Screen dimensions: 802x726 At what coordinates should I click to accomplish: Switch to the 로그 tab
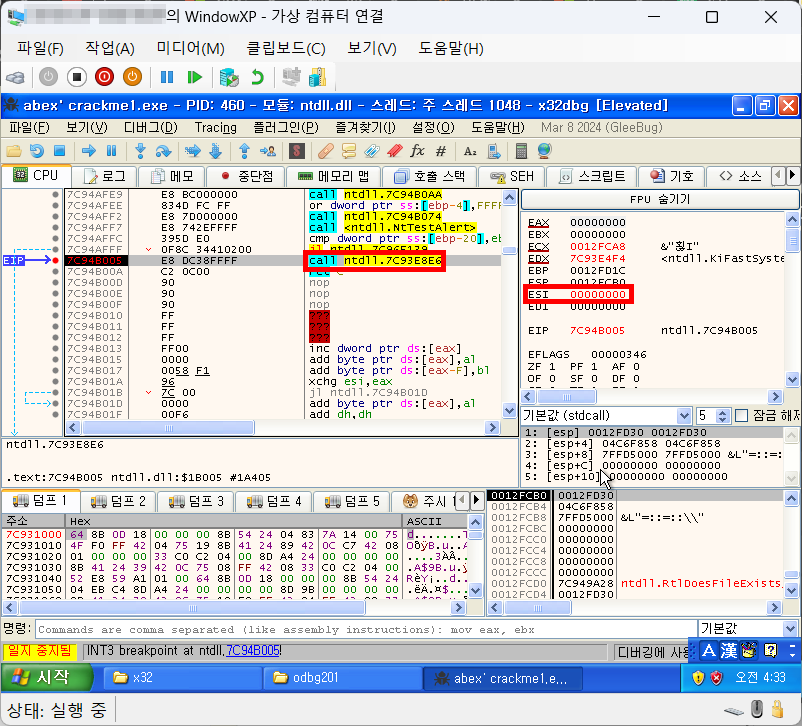[x=105, y=177]
